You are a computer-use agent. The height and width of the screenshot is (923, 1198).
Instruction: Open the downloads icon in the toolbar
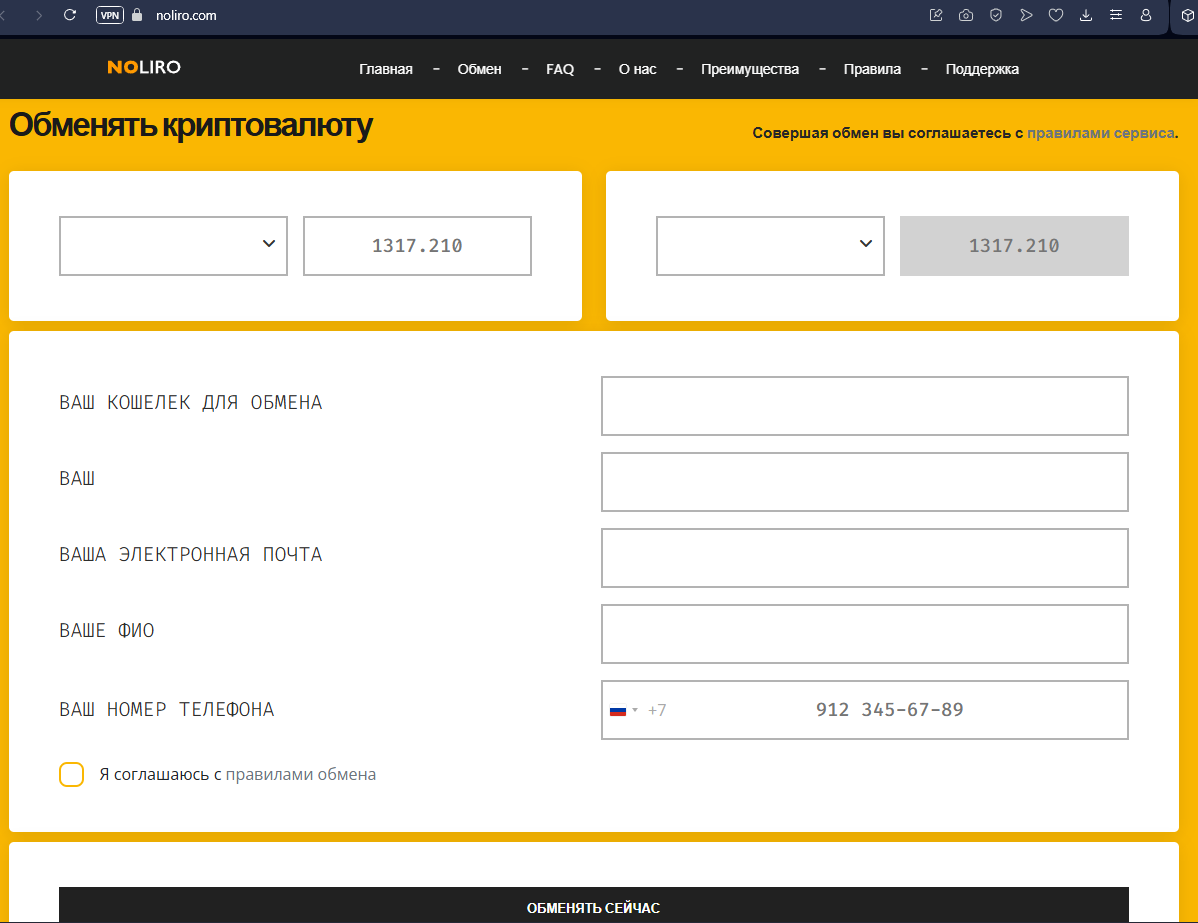tap(1086, 15)
